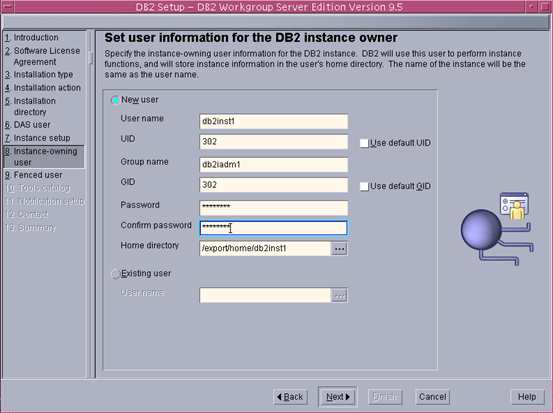Open step 5 Installation directory

[x=30, y=107]
